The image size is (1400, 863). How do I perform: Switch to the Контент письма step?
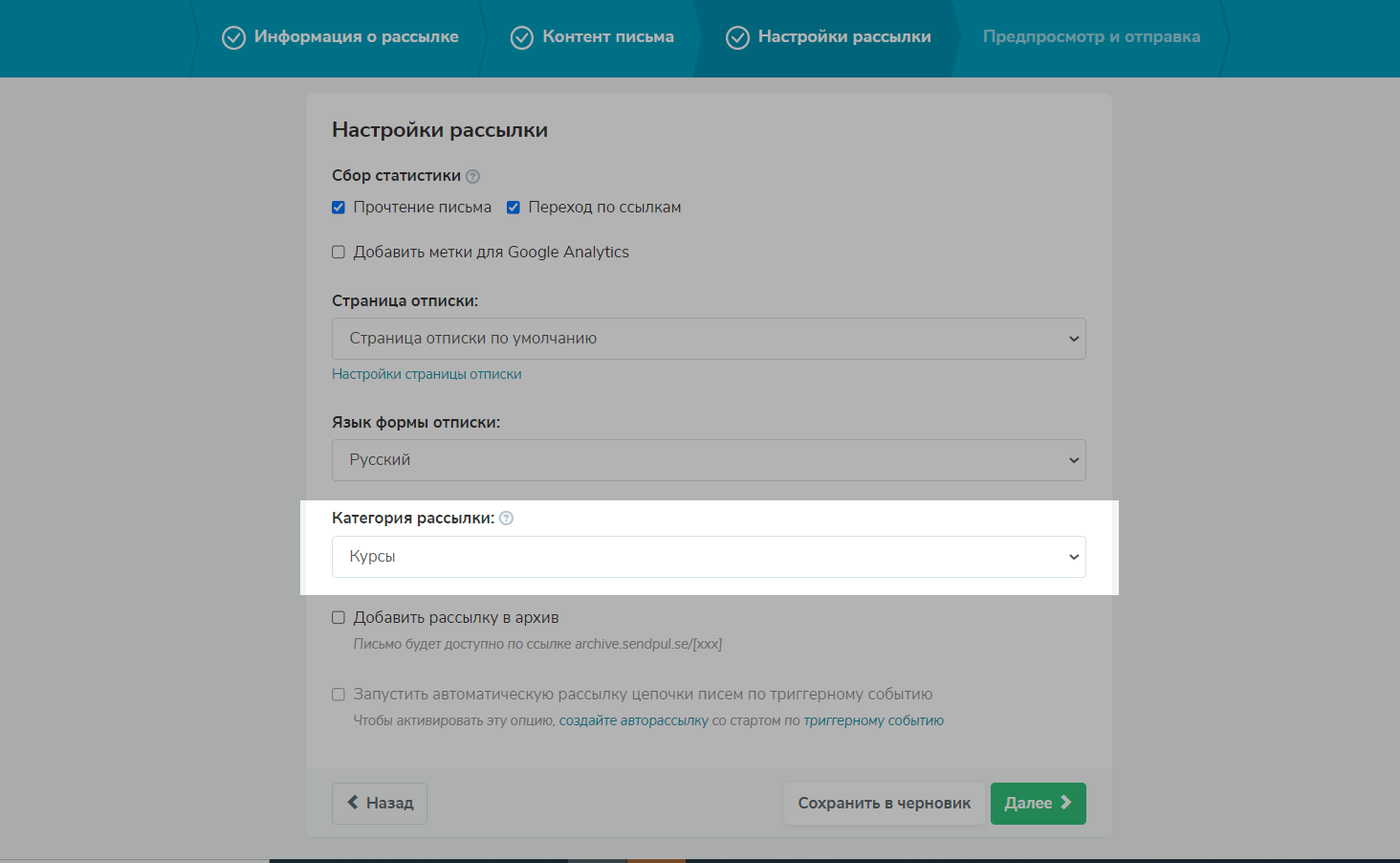point(608,37)
